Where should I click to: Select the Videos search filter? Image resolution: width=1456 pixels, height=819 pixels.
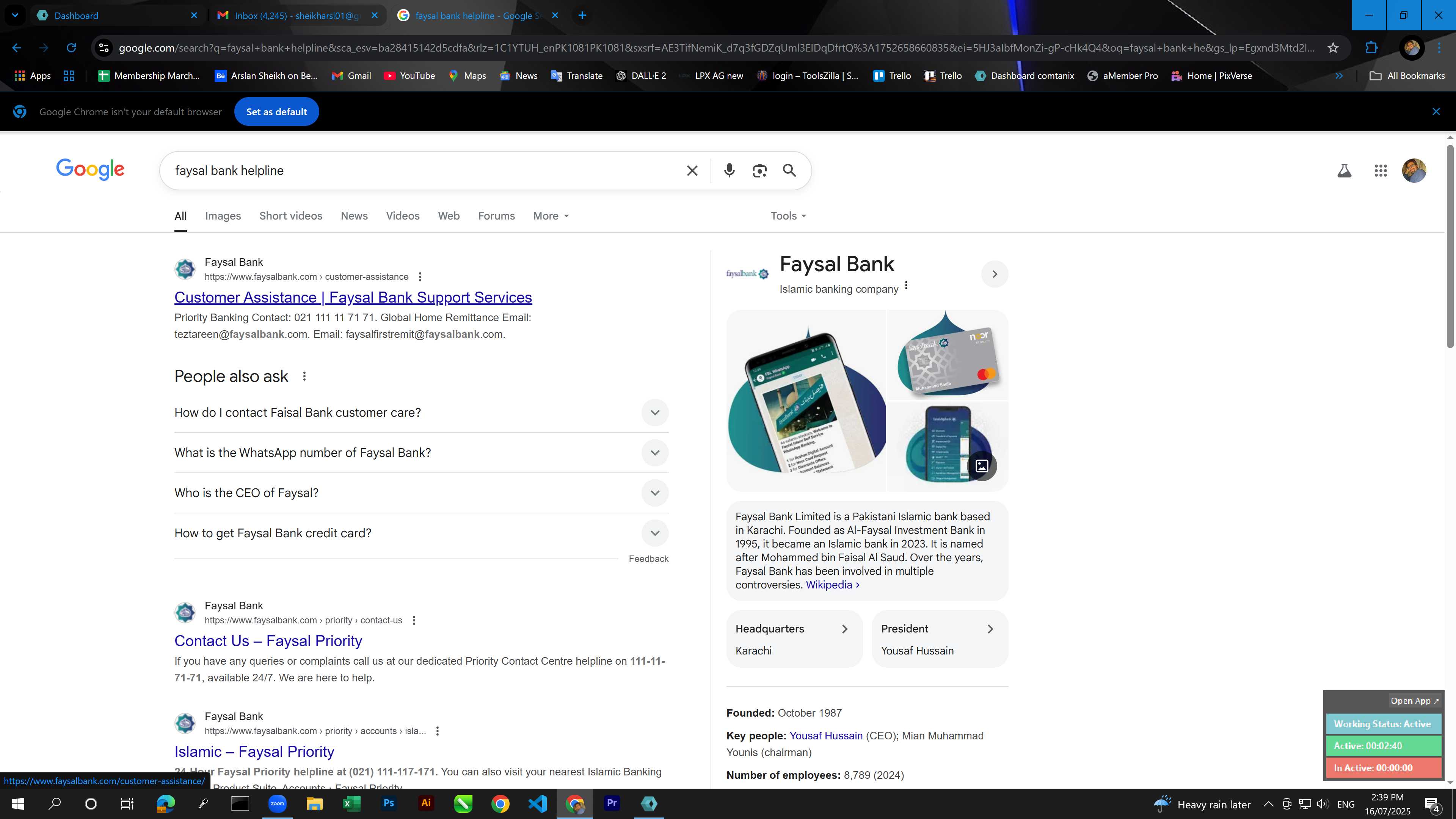[x=402, y=216]
